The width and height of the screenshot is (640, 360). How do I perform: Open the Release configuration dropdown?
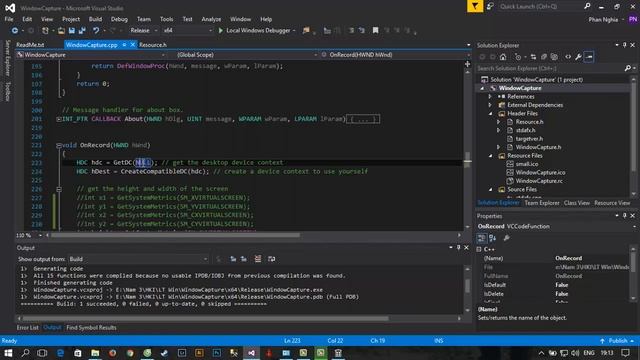tap(143, 31)
